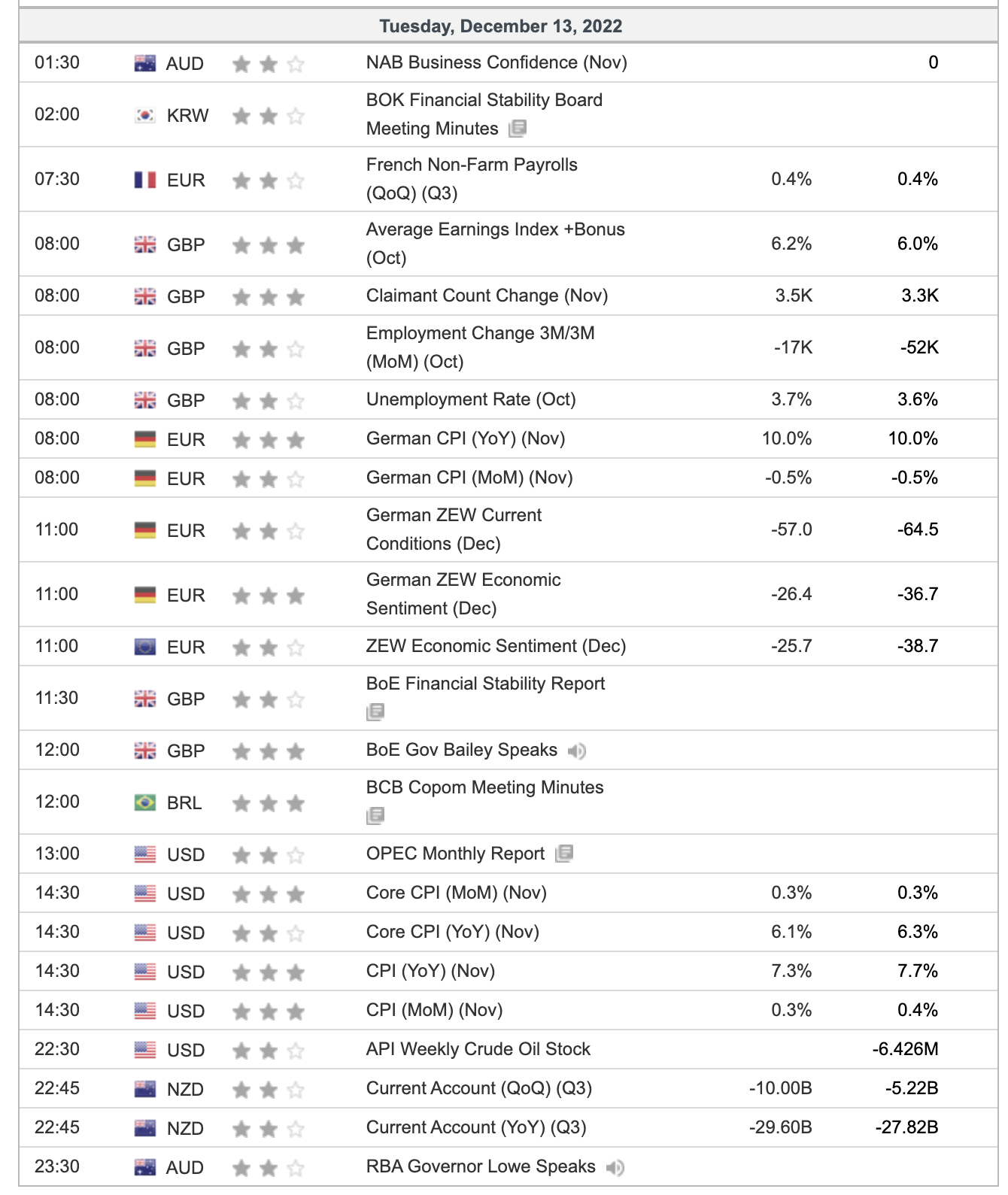Screen dimensions: 1008x1195
Task: Click the Tuesday, December 13, 2022 date header
Action: (x=501, y=26)
